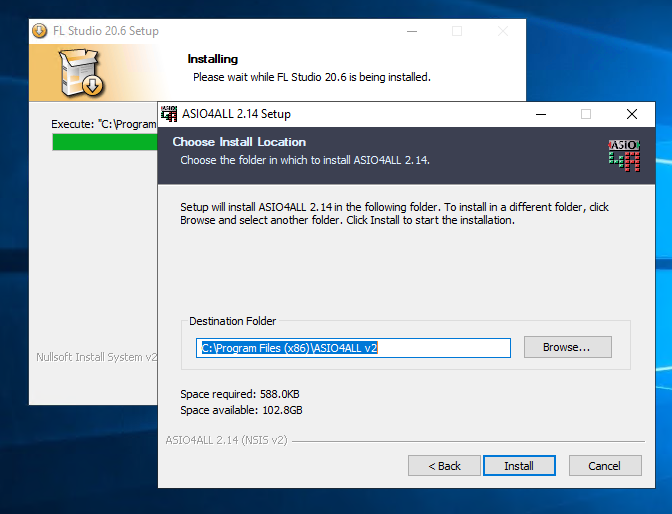Screen dimensions: 672x514
Task: Click the 'Destination Folder' group label
Action: click(232, 321)
